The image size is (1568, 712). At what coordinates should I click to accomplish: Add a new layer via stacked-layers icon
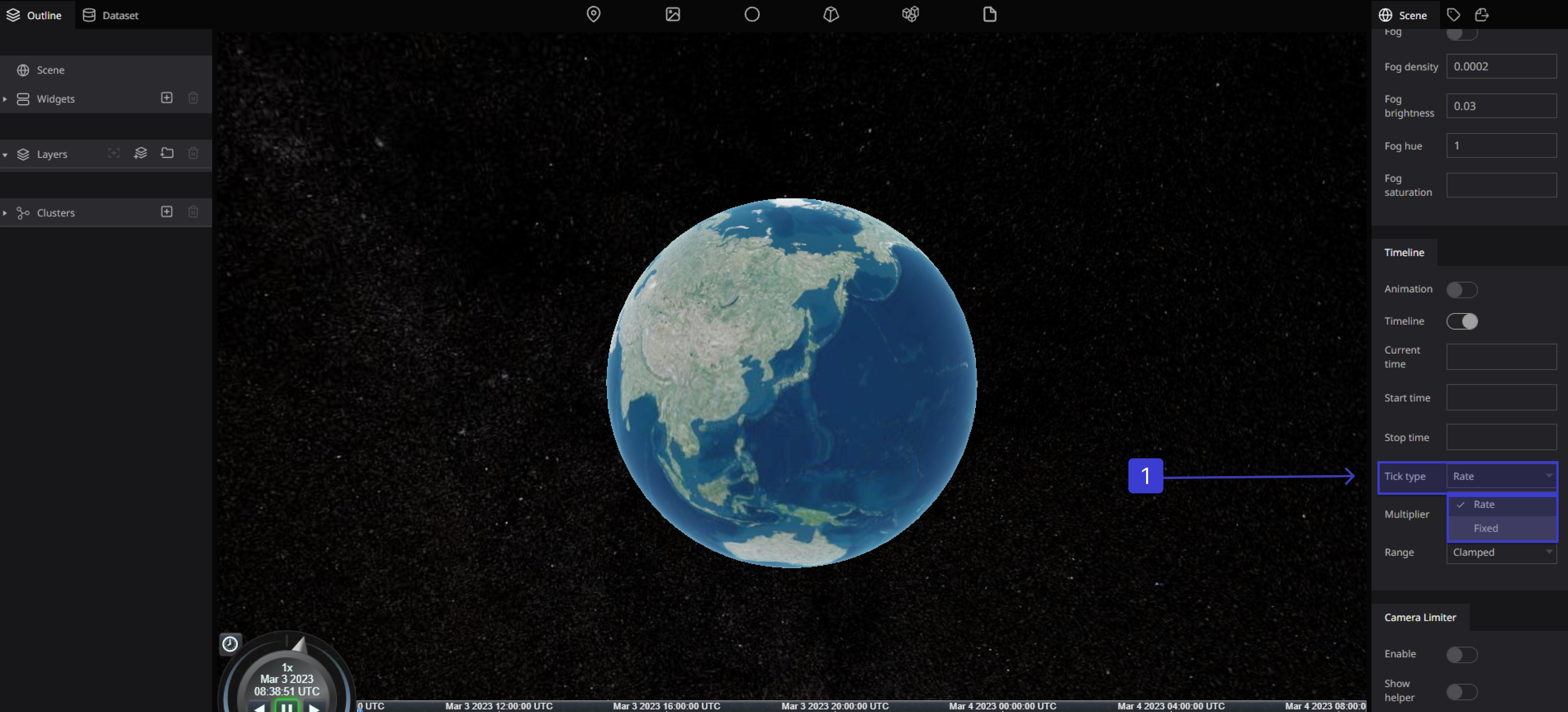pos(141,153)
